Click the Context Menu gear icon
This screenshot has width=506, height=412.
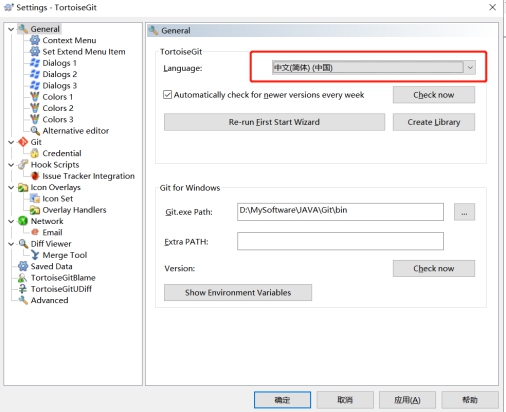35,40
